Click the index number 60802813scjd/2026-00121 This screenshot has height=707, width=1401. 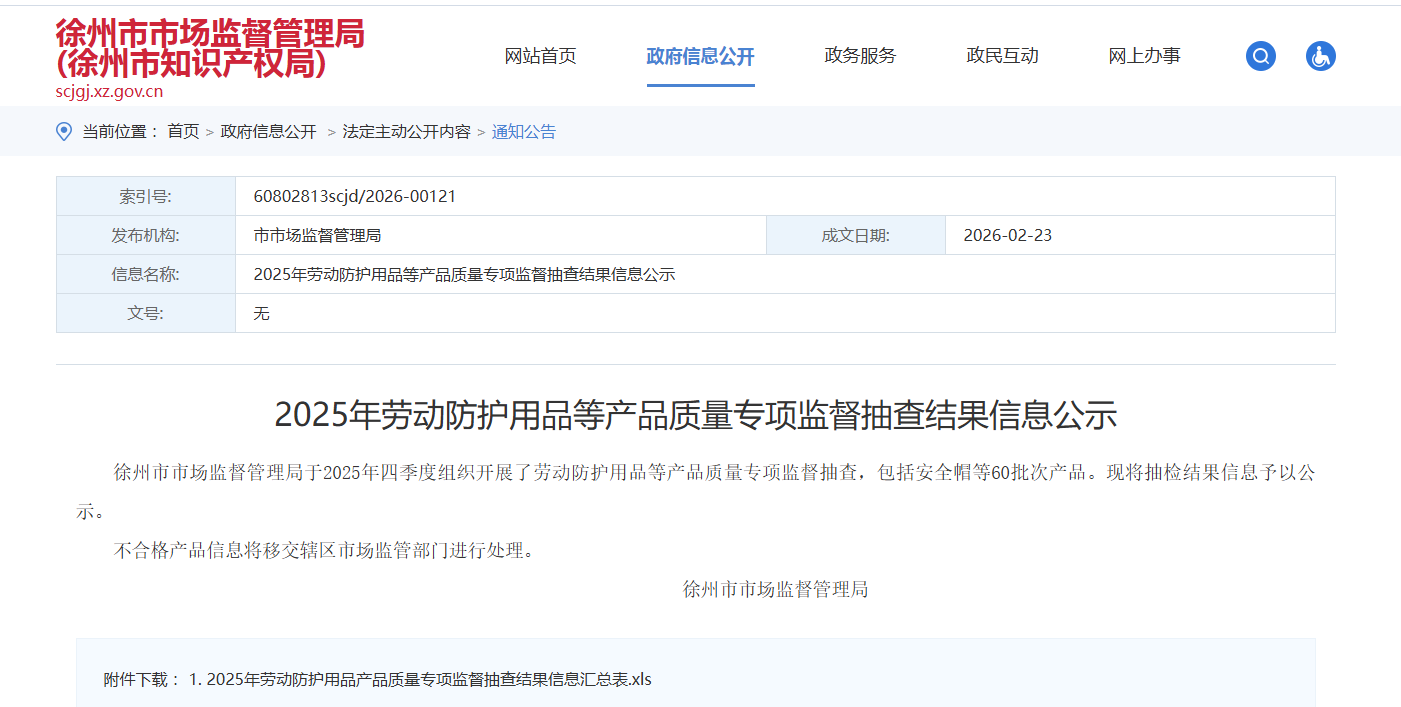[x=355, y=196]
